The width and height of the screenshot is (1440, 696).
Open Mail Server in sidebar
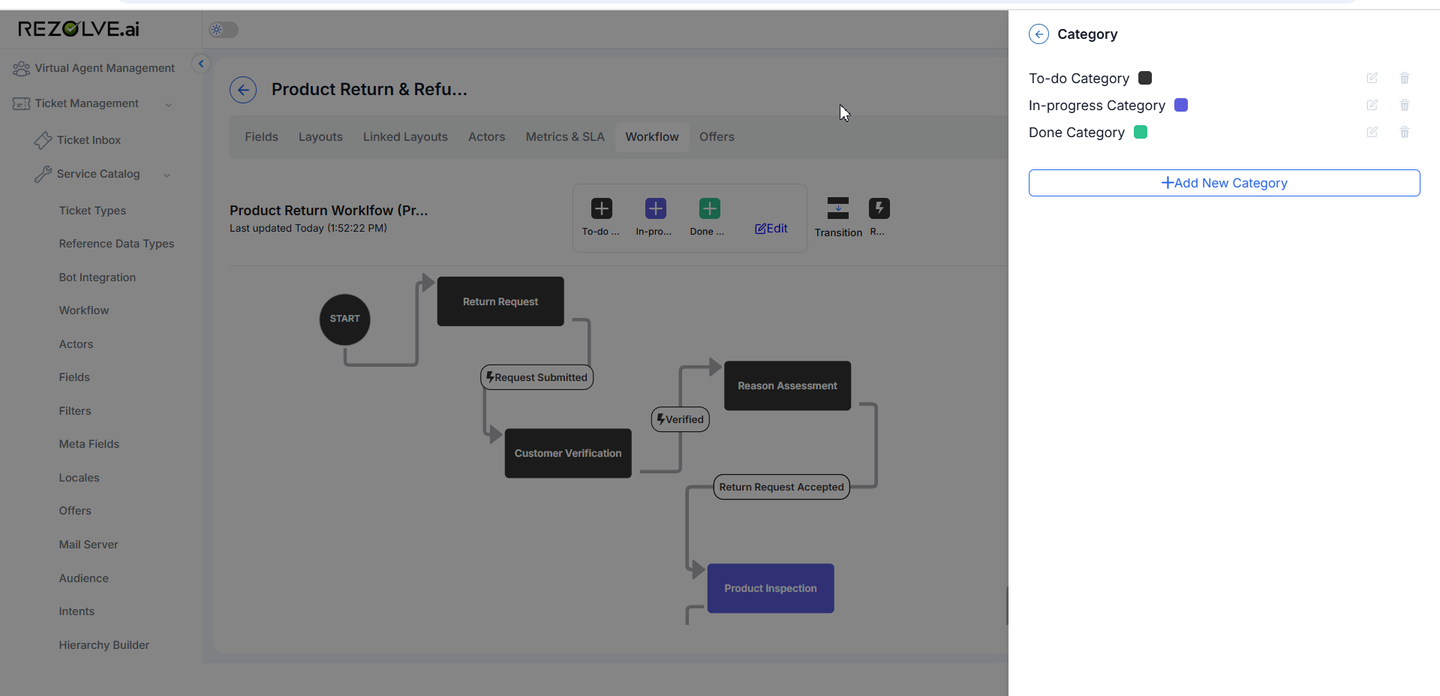(88, 545)
